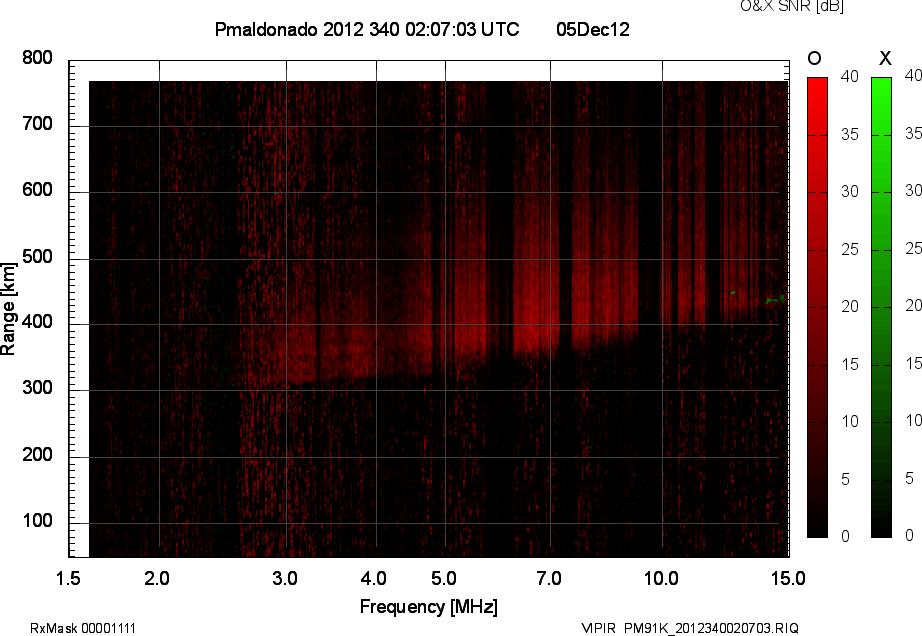This screenshot has width=922, height=636.
Task: Click the red O-mode color bar
Action: click(x=817, y=307)
